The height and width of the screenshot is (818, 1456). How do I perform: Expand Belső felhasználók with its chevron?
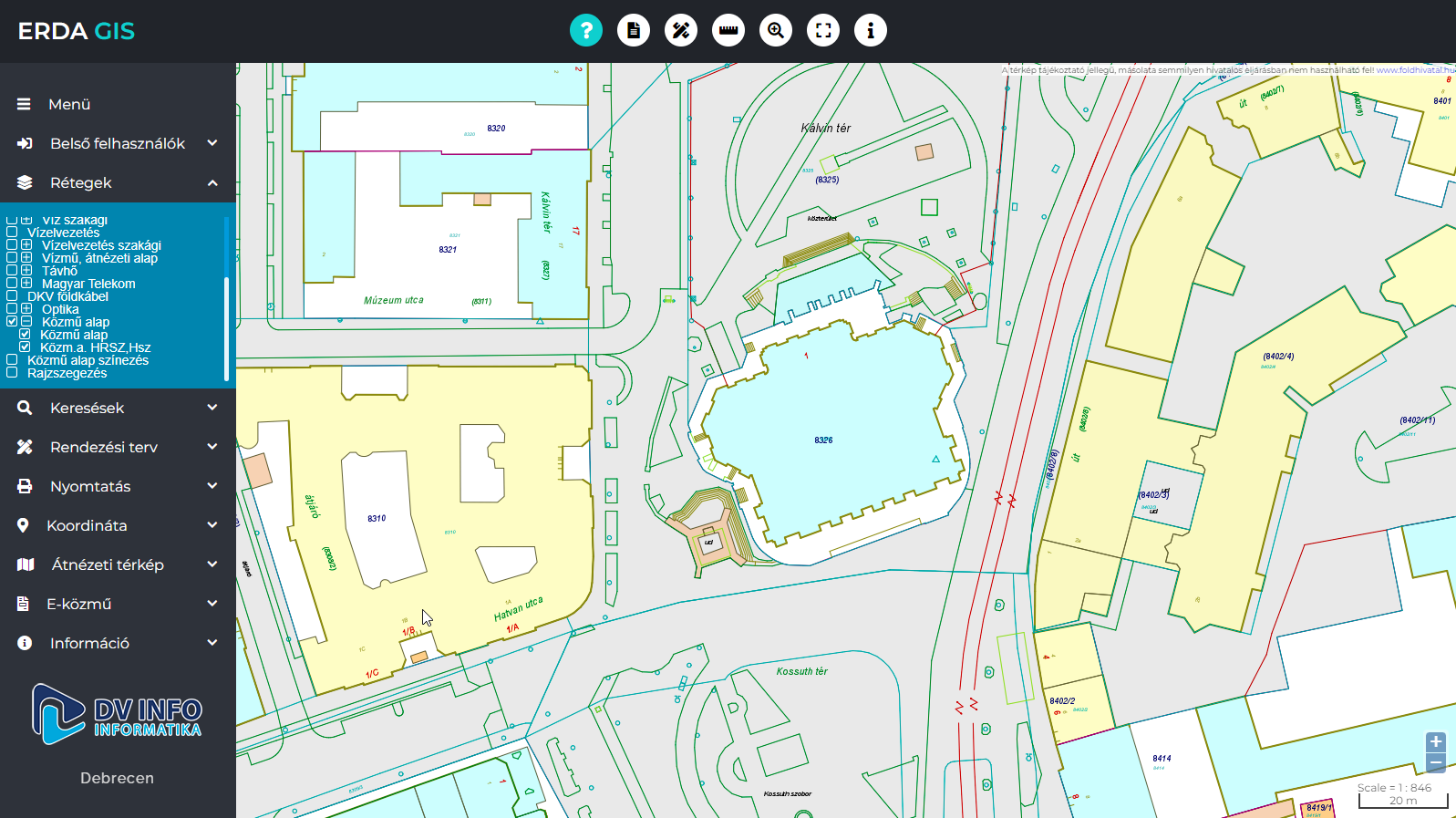point(212,143)
